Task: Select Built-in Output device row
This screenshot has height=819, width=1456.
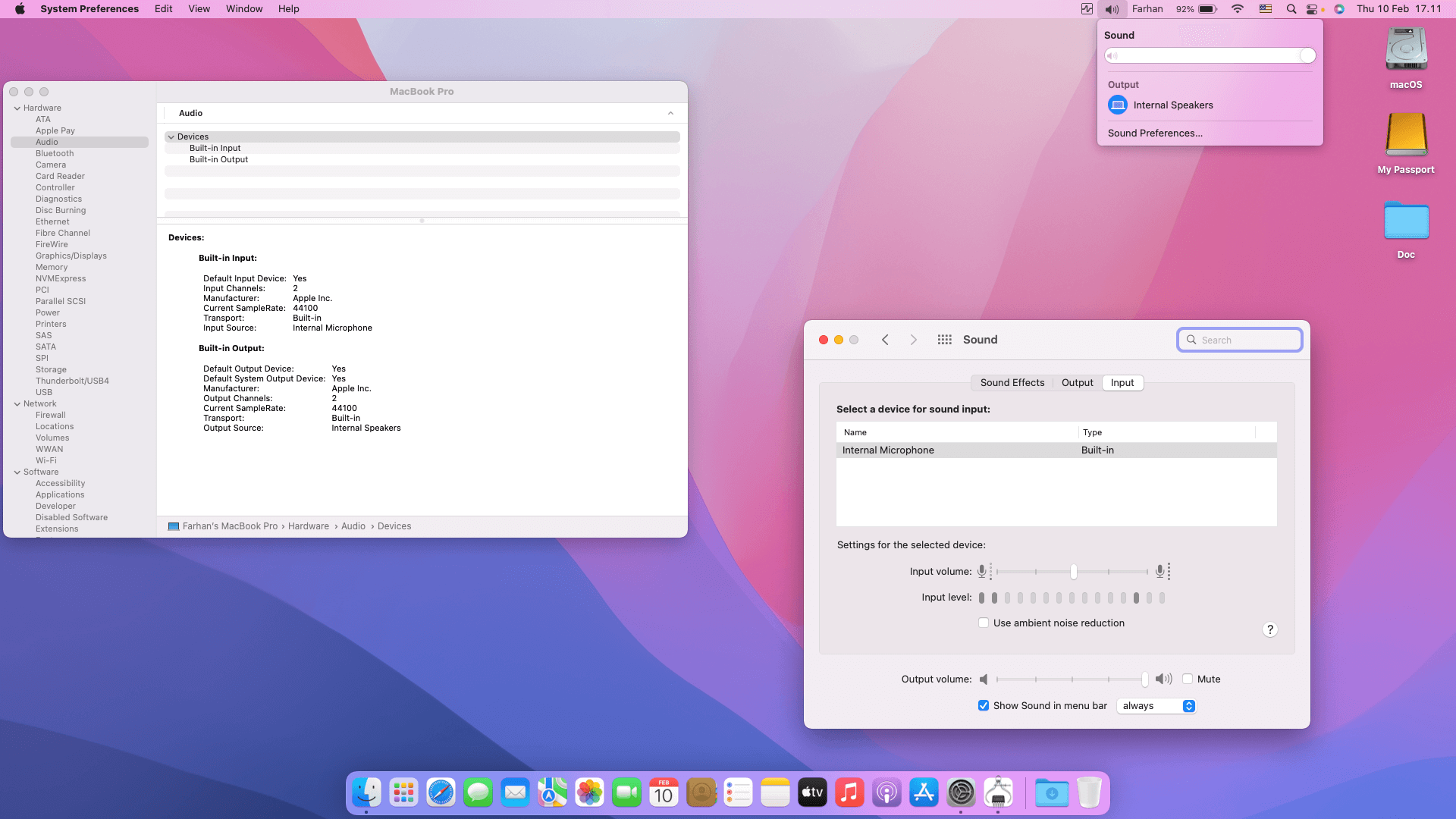Action: [x=422, y=160]
